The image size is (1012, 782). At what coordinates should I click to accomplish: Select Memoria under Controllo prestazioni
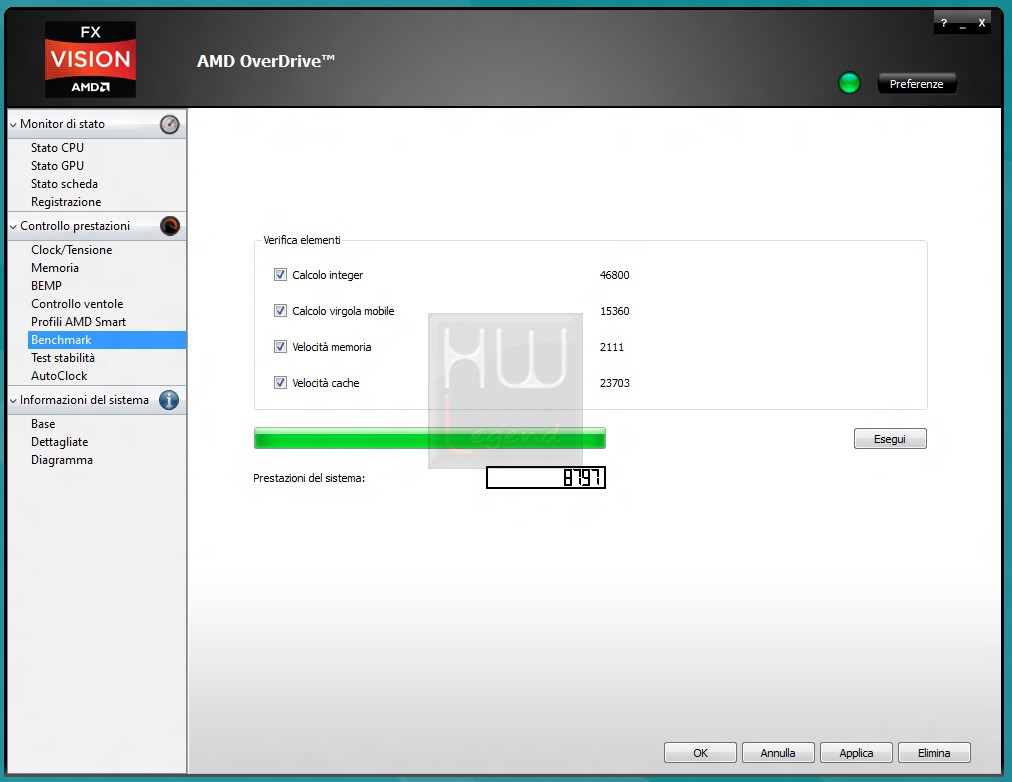pyautogui.click(x=55, y=268)
